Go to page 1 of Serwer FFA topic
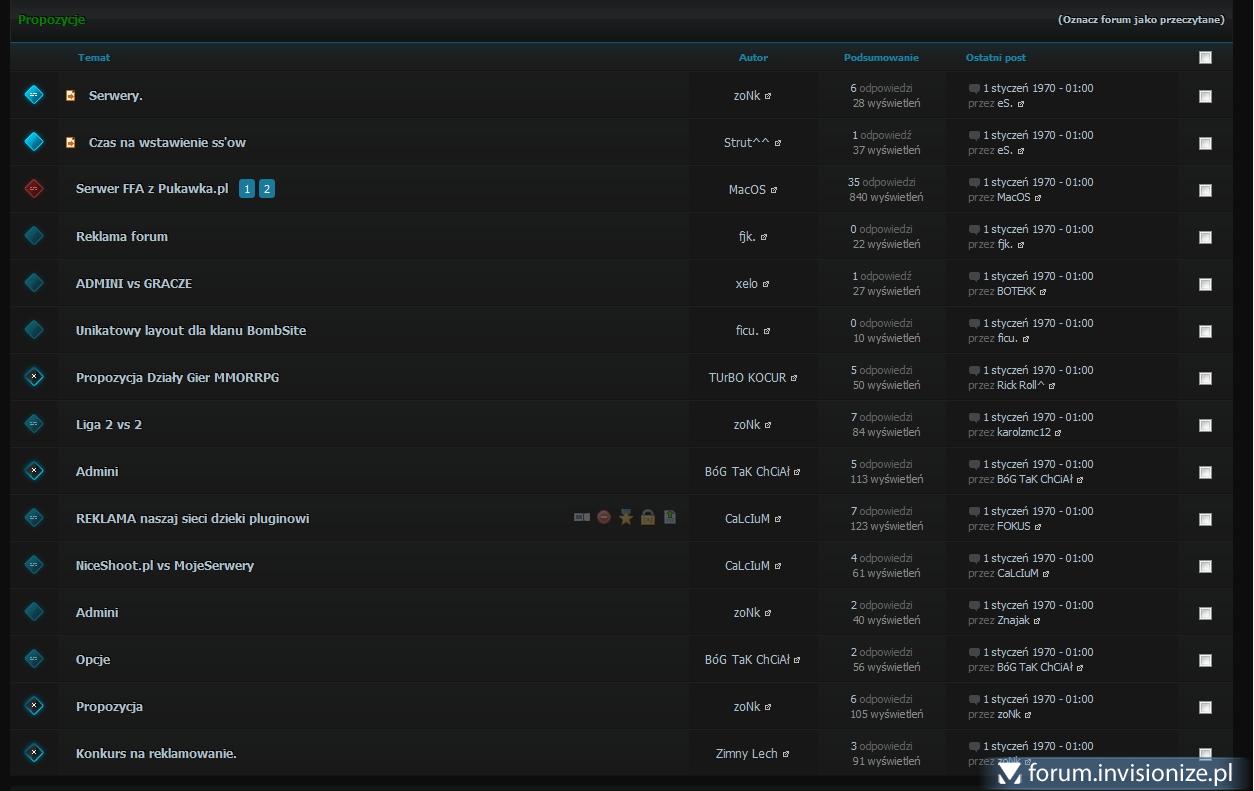Viewport: 1254px width, 791px height. [x=247, y=189]
